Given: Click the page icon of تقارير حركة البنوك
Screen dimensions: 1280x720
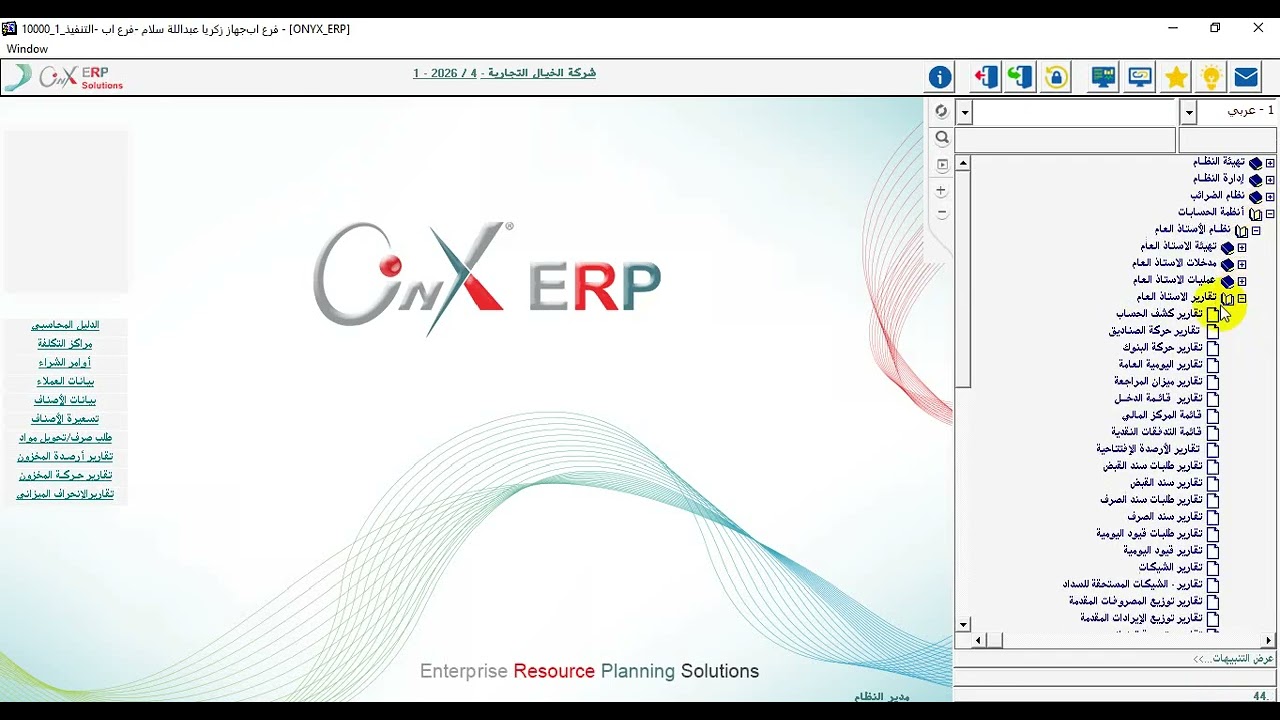Looking at the screenshot, I should 1213,348.
